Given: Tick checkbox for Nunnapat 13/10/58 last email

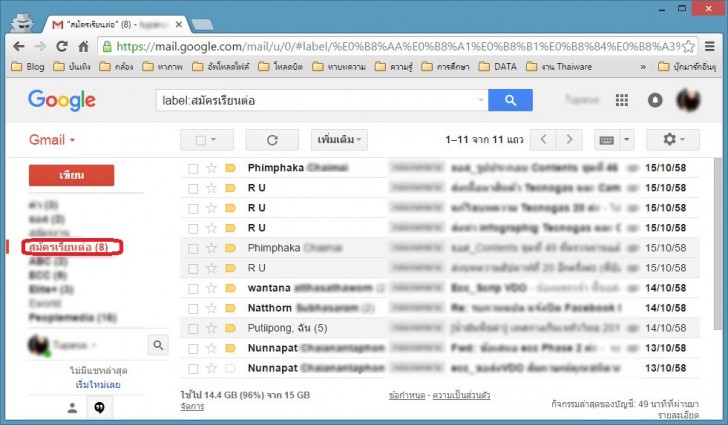Looking at the screenshot, I should (193, 369).
